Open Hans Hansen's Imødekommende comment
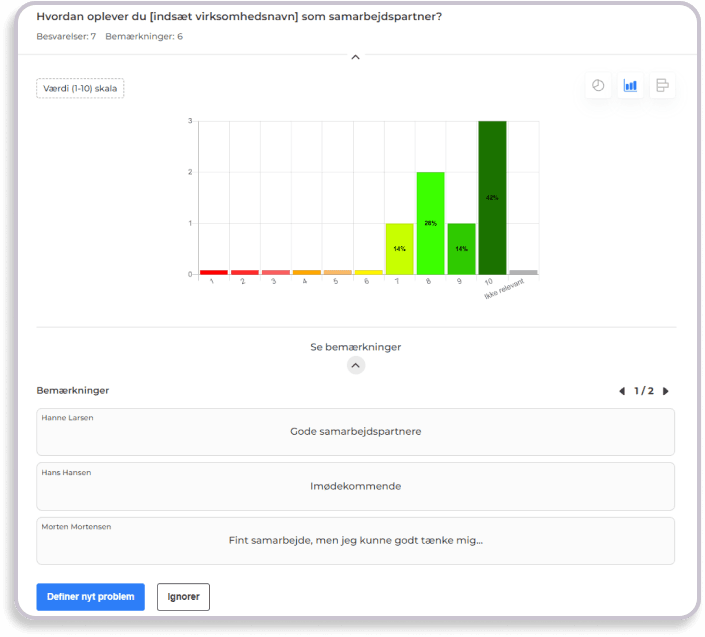The height and width of the screenshot is (637, 705). (355, 486)
